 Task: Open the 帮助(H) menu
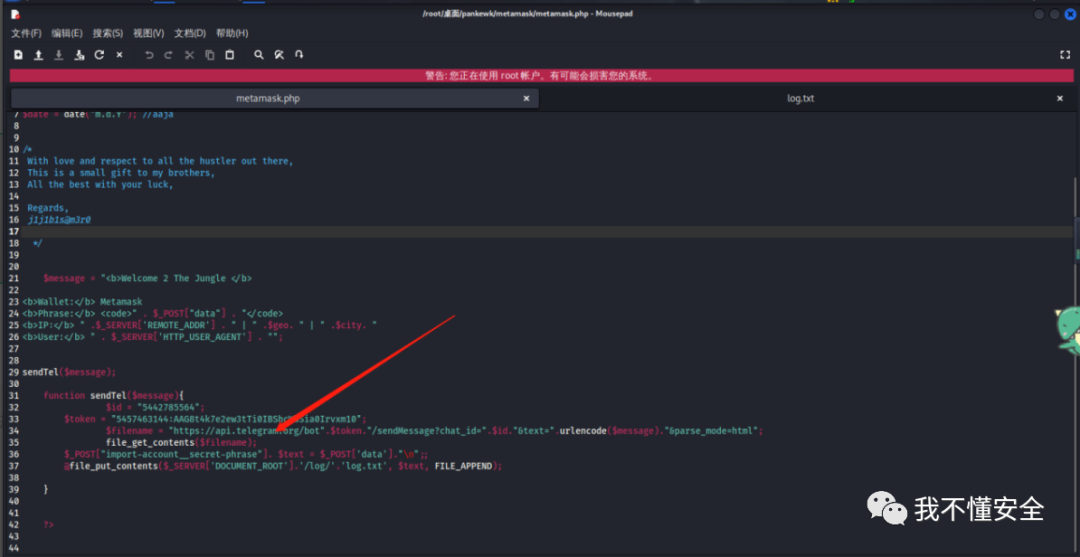232,33
